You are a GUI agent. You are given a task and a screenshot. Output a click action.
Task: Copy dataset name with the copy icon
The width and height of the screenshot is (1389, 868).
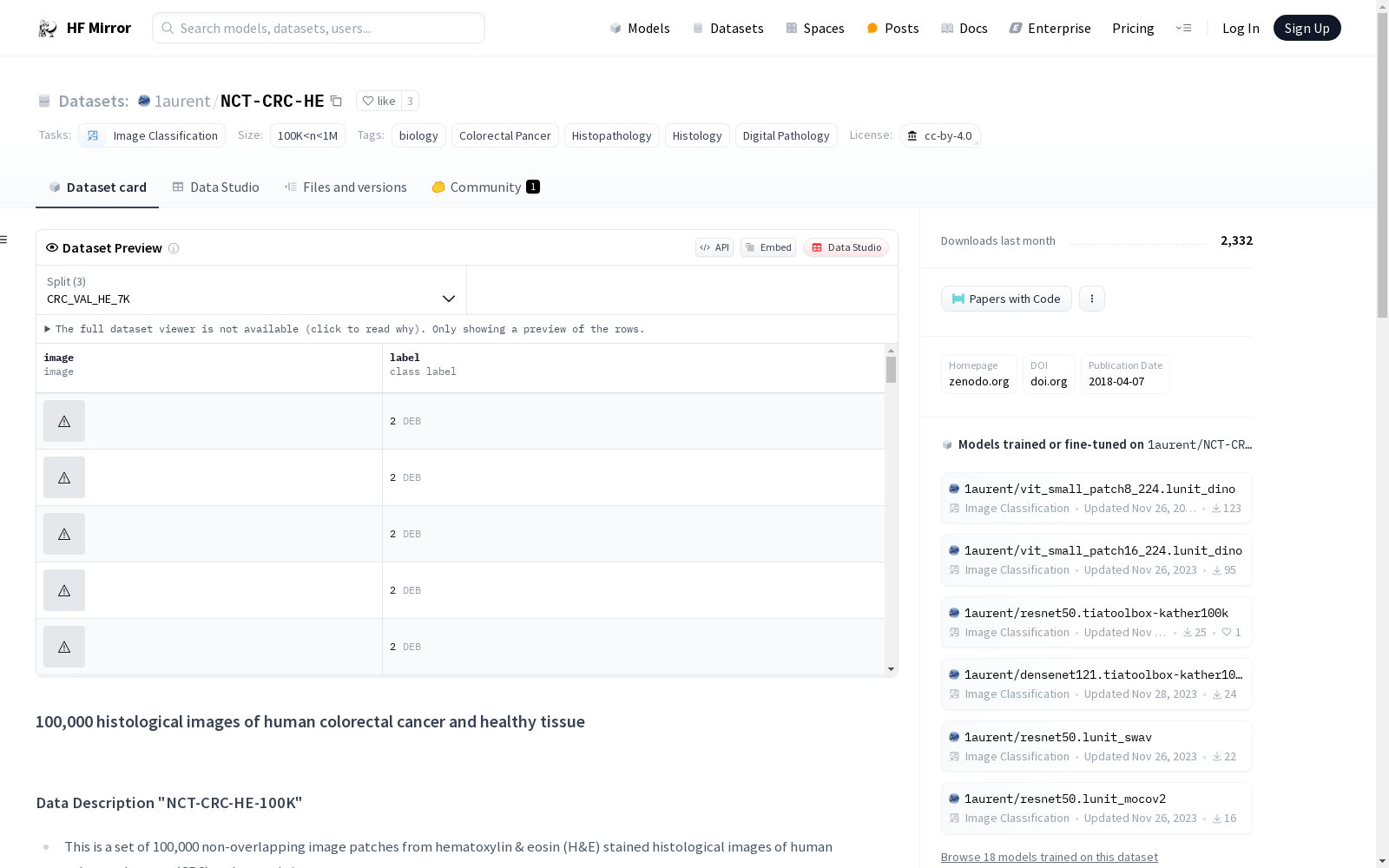click(336, 102)
